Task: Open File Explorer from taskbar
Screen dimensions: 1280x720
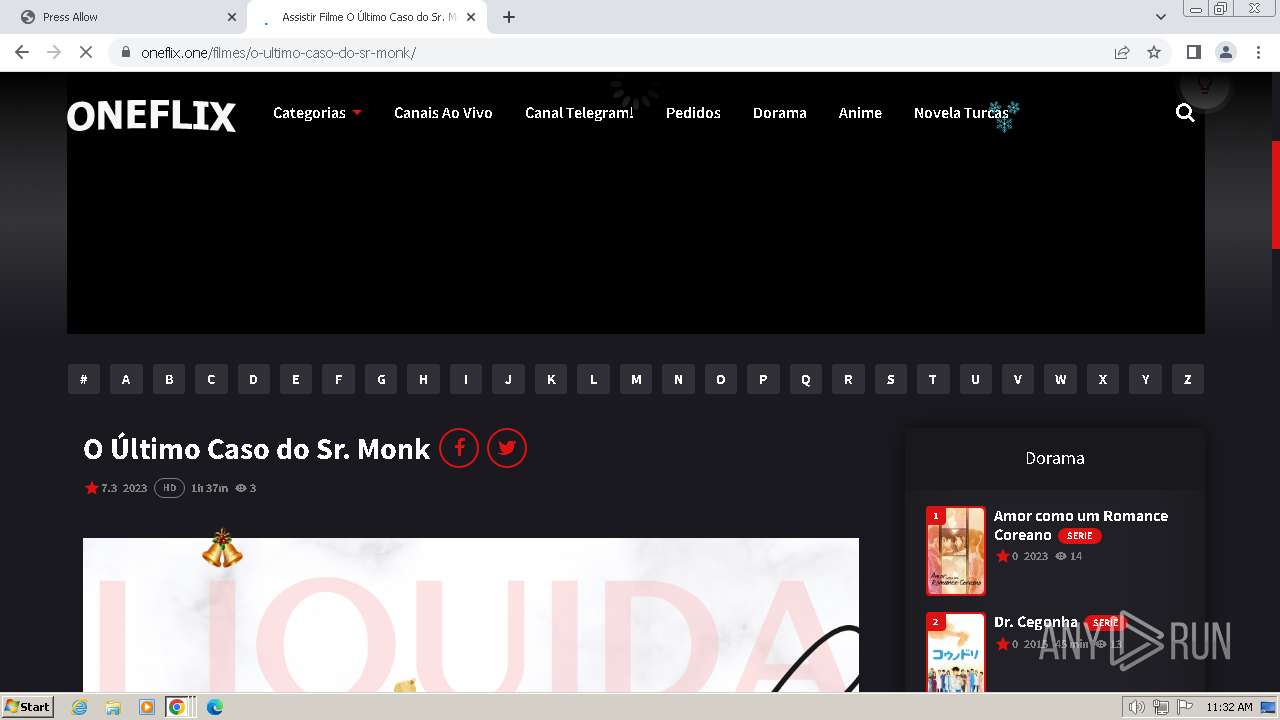Action: [113, 707]
